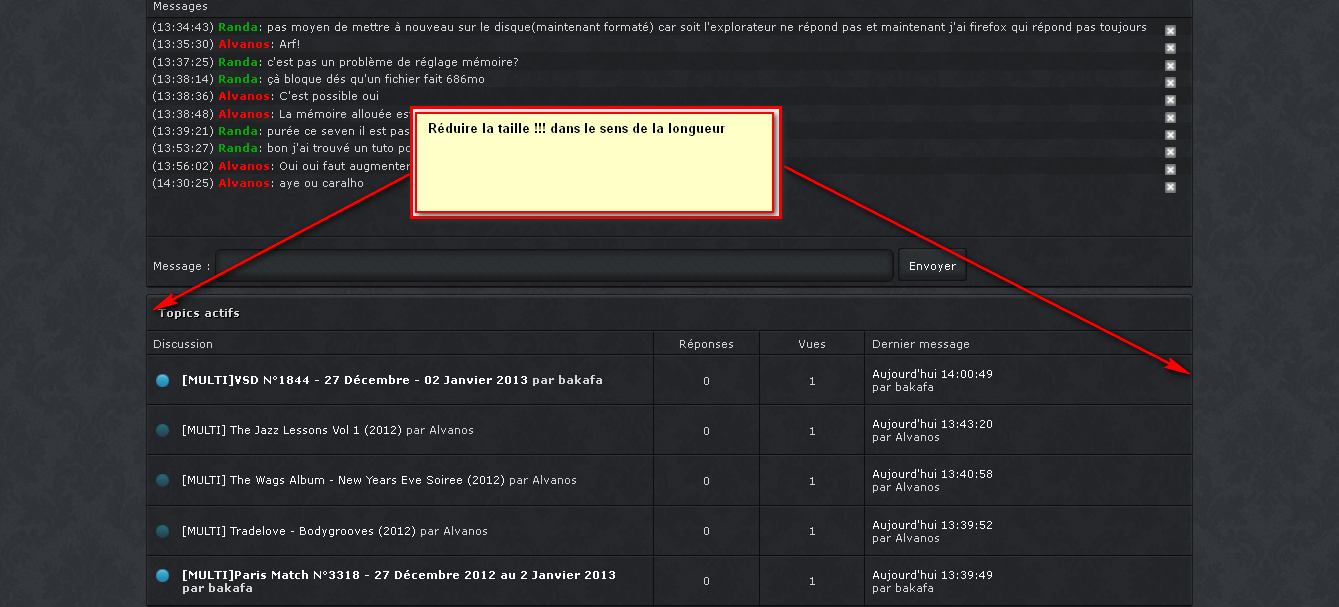Send the chat message with Envoyer
1339x607 pixels.
click(x=932, y=265)
